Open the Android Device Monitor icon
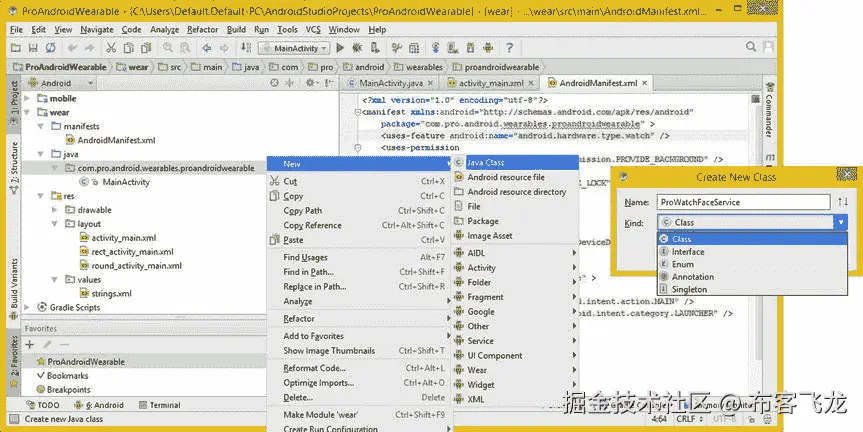 pos(488,48)
